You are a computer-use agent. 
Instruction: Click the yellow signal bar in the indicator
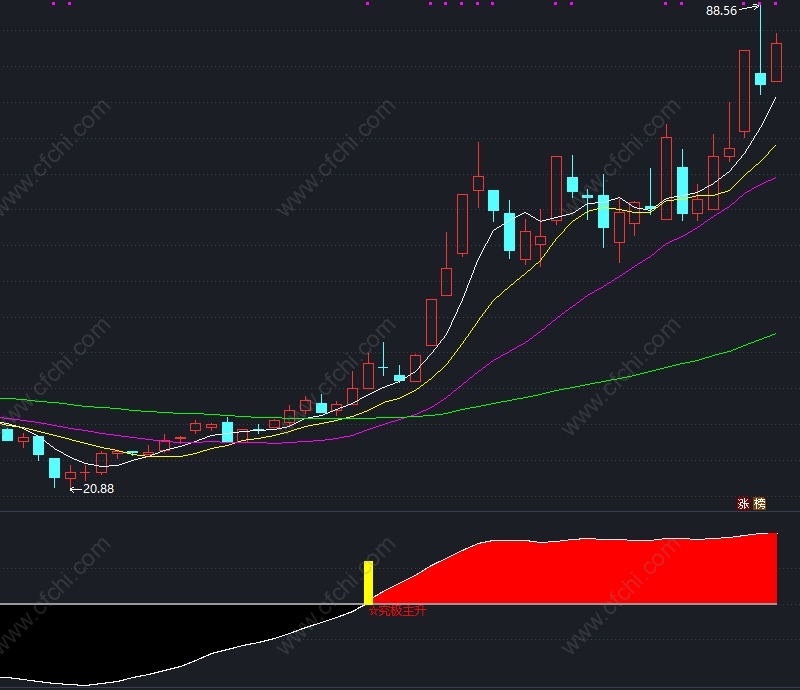[368, 583]
